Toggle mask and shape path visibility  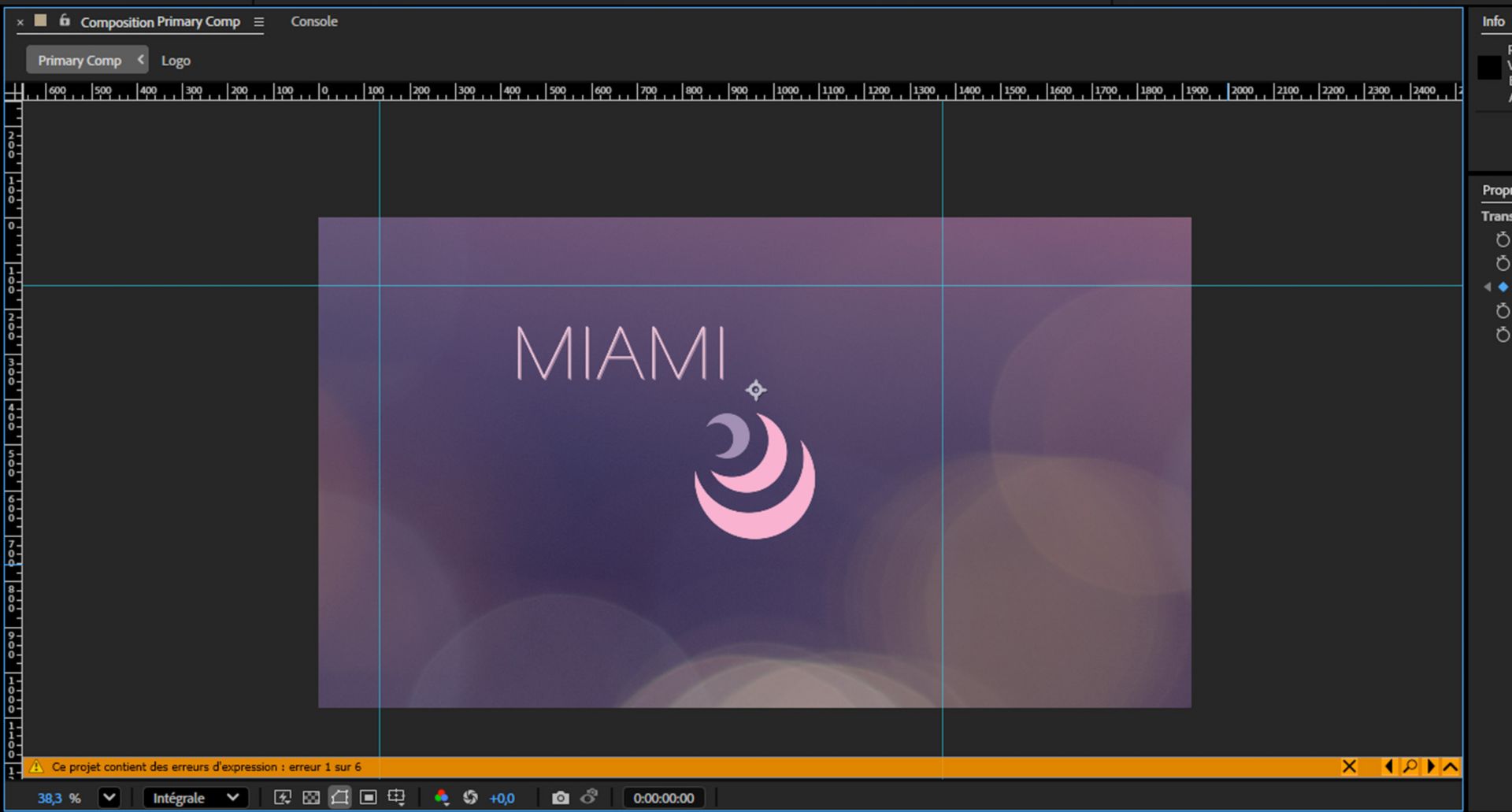[x=339, y=798]
